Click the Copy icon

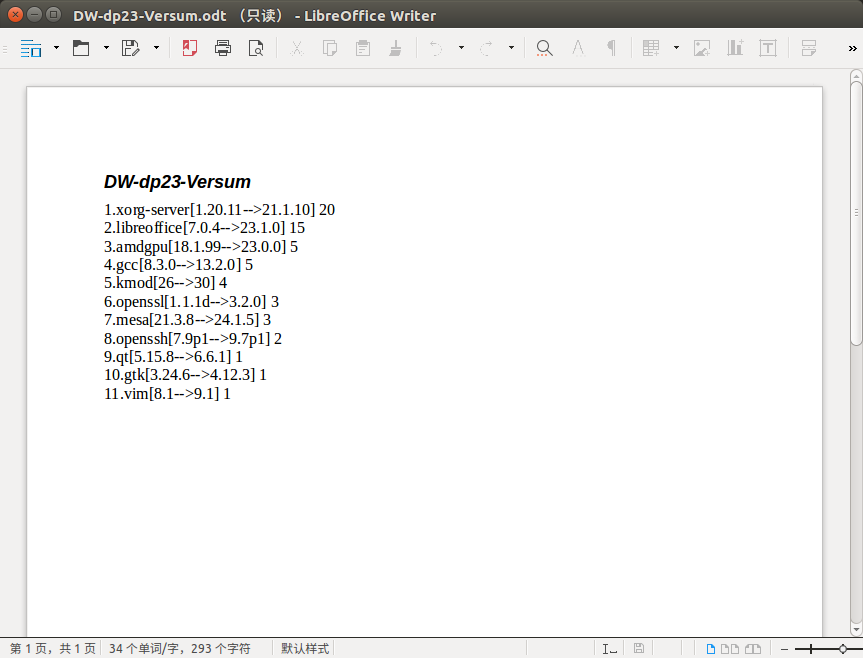point(330,48)
